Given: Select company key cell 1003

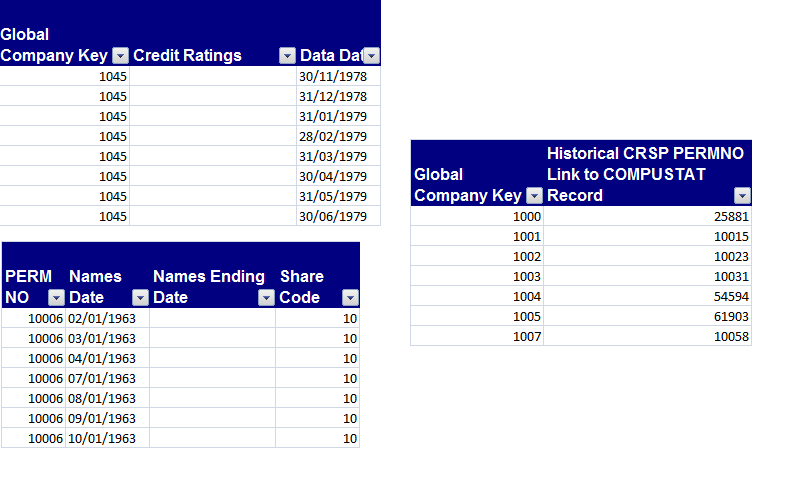Looking at the screenshot, I should tap(477, 276).
